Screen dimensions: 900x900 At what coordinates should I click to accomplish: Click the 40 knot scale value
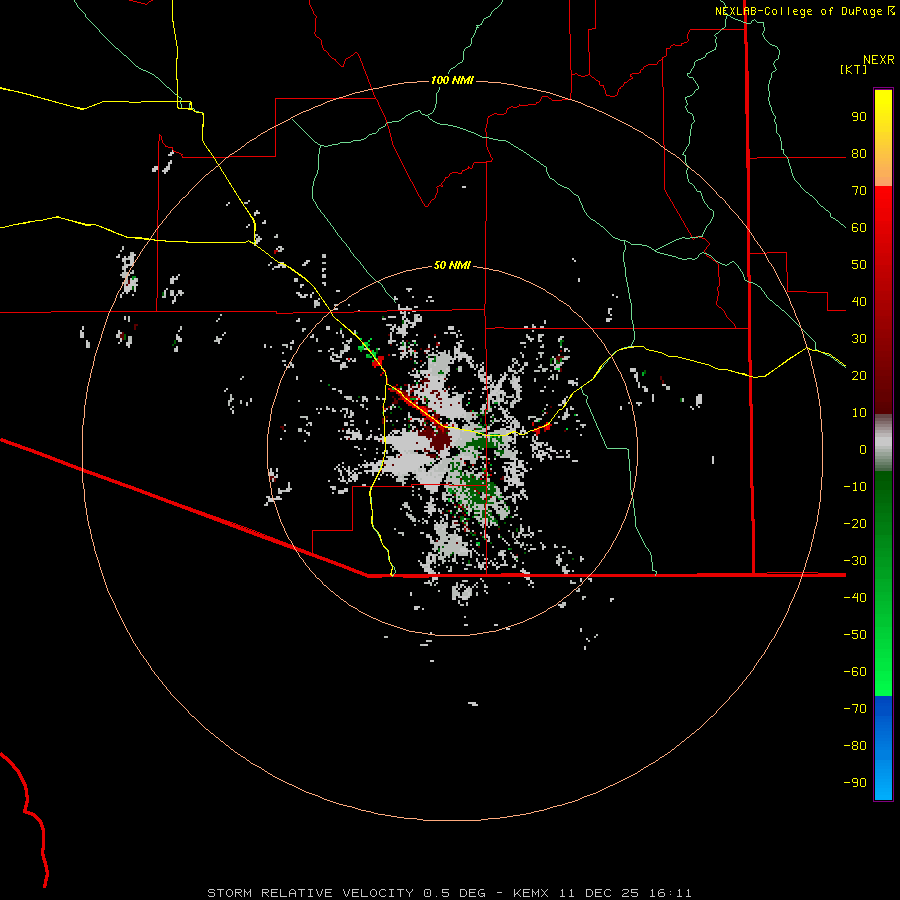(859, 302)
